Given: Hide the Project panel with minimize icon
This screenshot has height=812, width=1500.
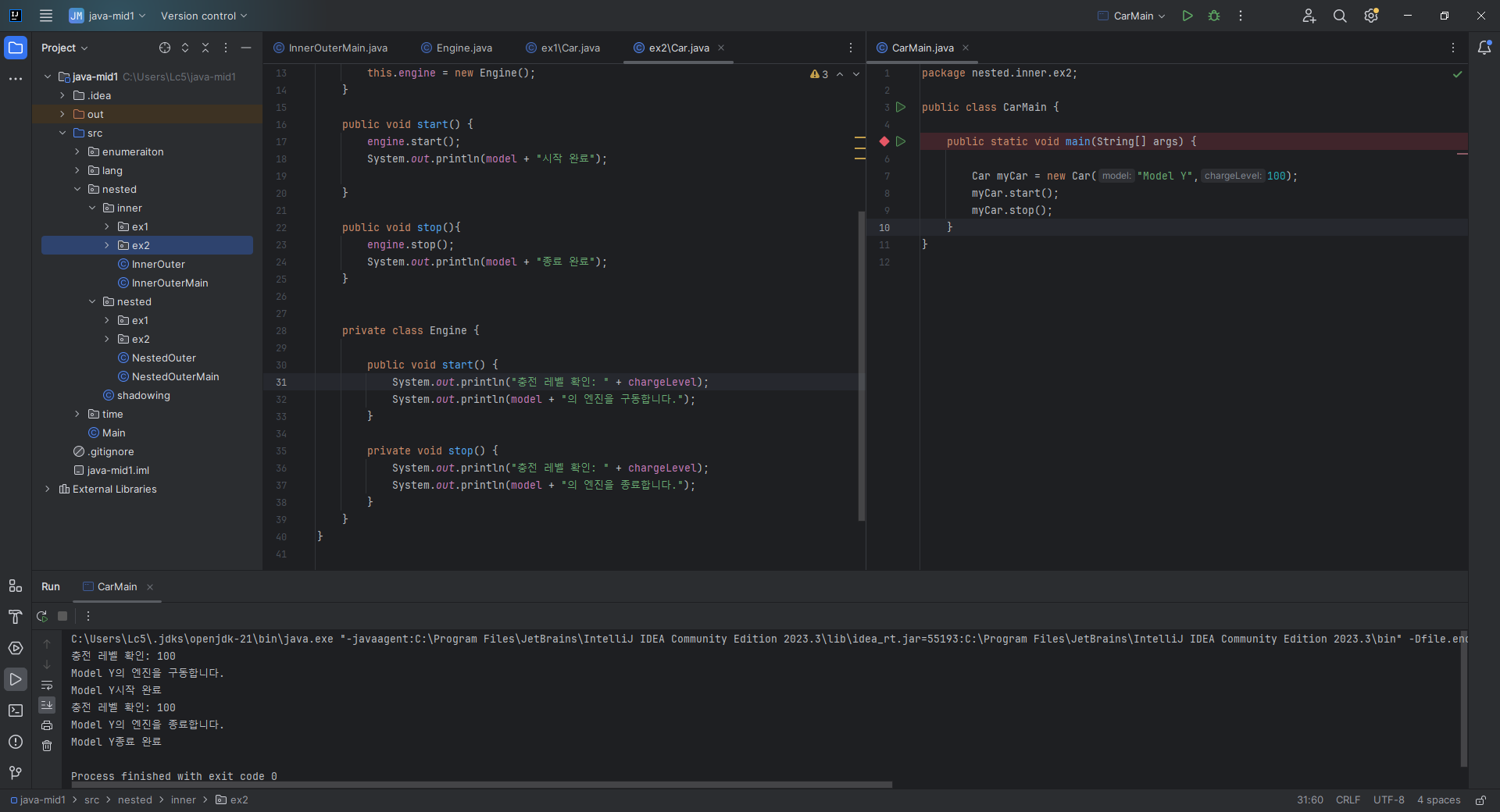Looking at the screenshot, I should pyautogui.click(x=246, y=48).
